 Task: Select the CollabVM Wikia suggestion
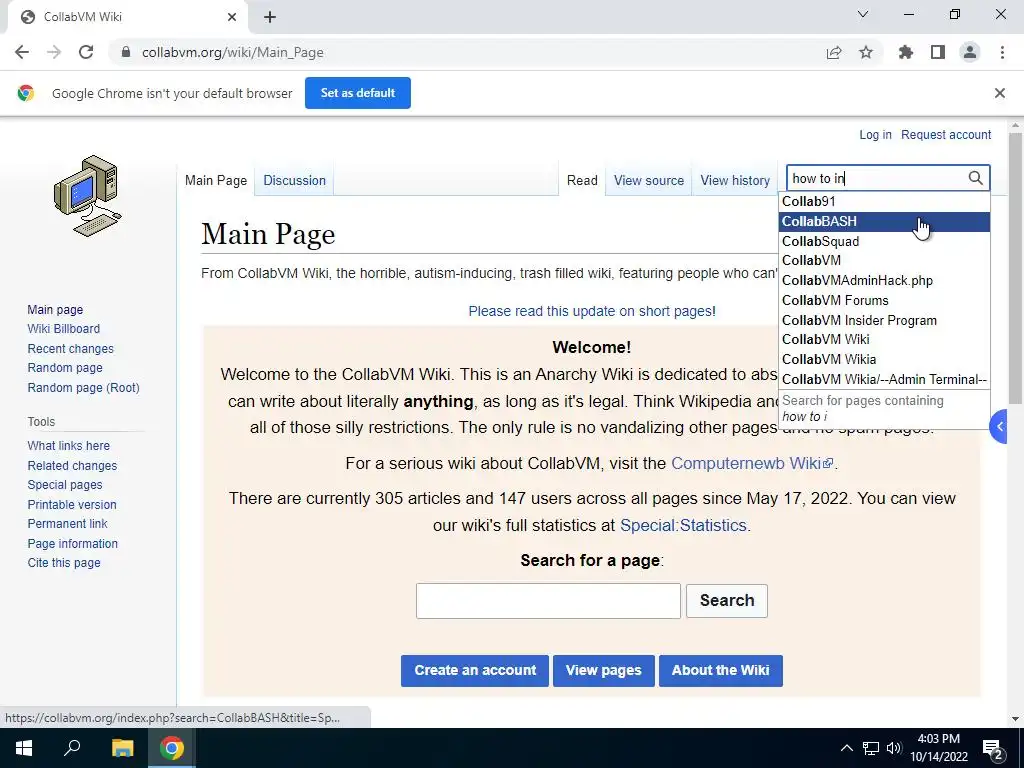(884, 359)
